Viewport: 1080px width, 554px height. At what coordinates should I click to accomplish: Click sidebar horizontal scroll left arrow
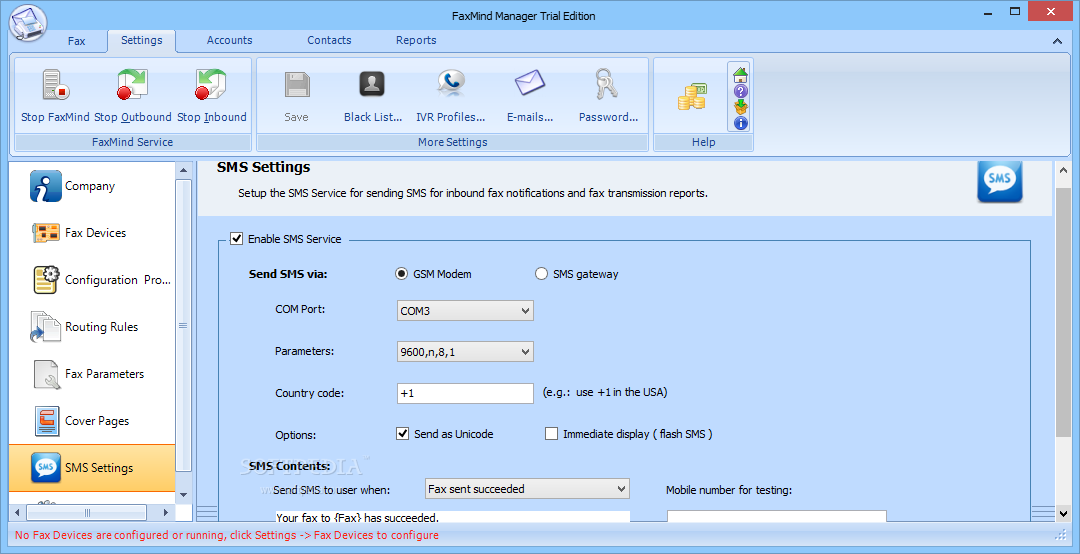click(19, 513)
